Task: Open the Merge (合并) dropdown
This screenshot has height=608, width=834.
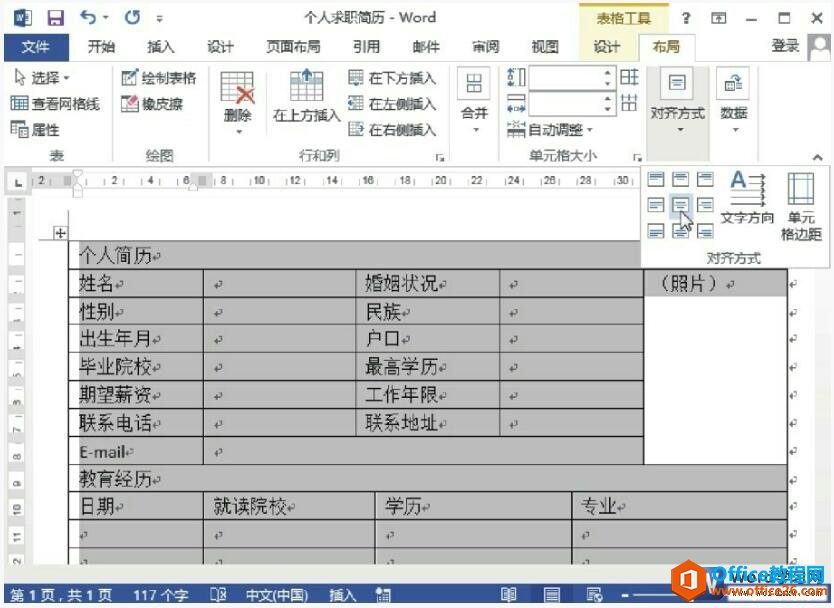Action: (474, 101)
